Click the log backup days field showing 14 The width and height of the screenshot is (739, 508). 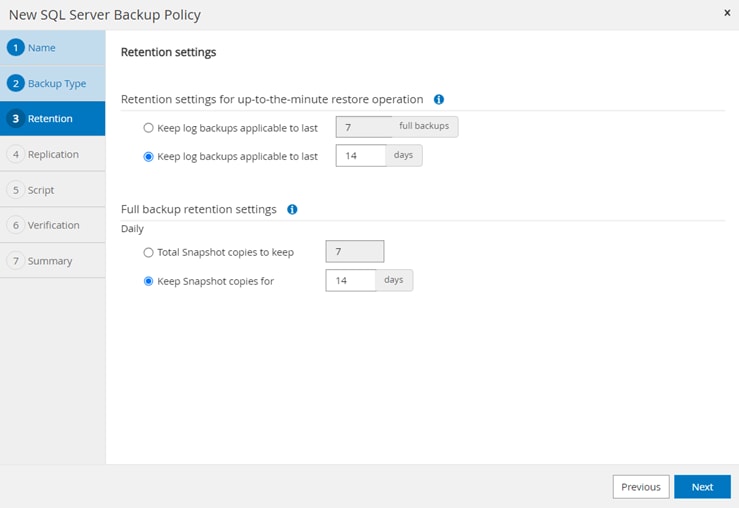point(361,156)
